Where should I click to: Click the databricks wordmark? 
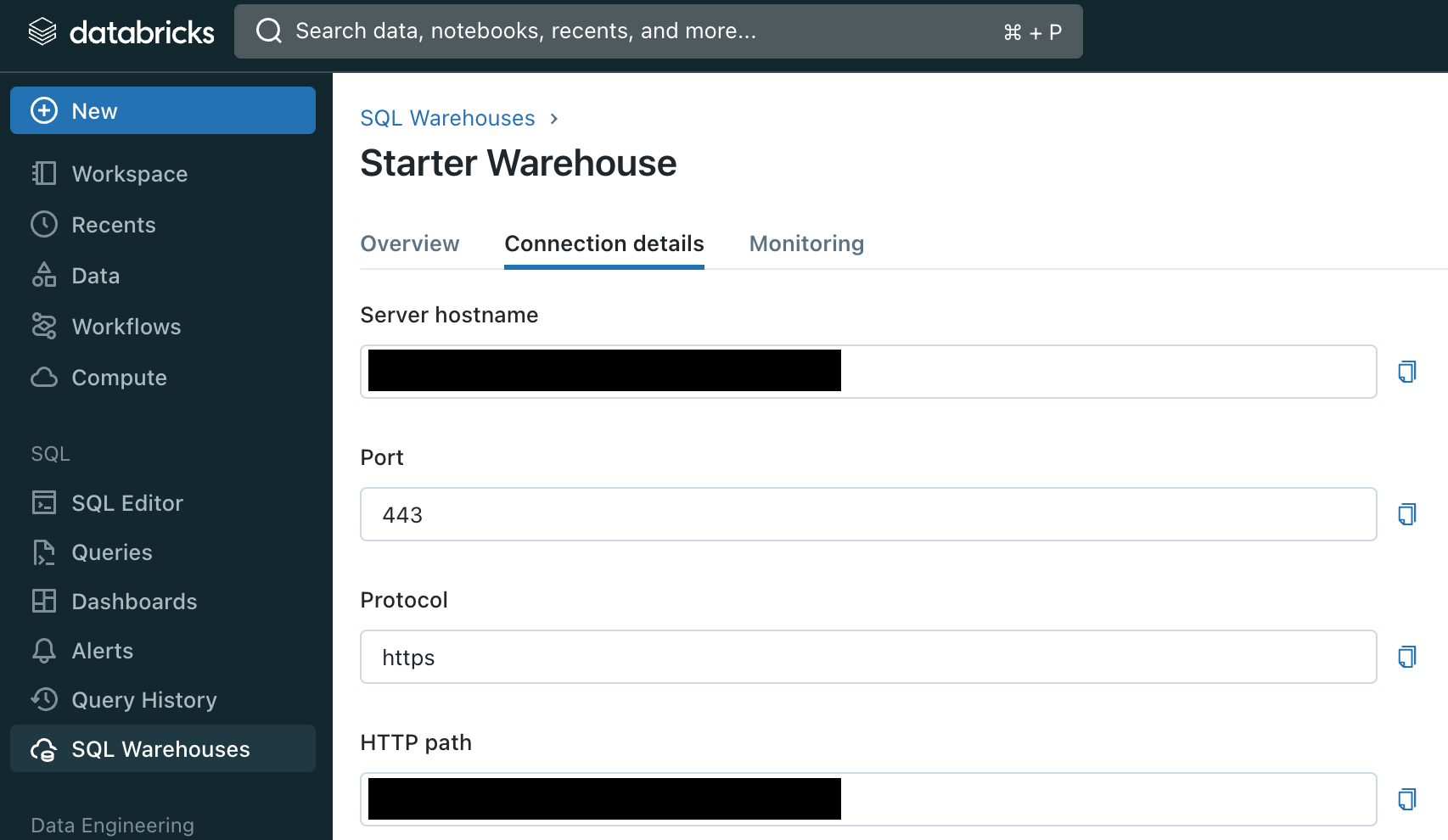[142, 32]
